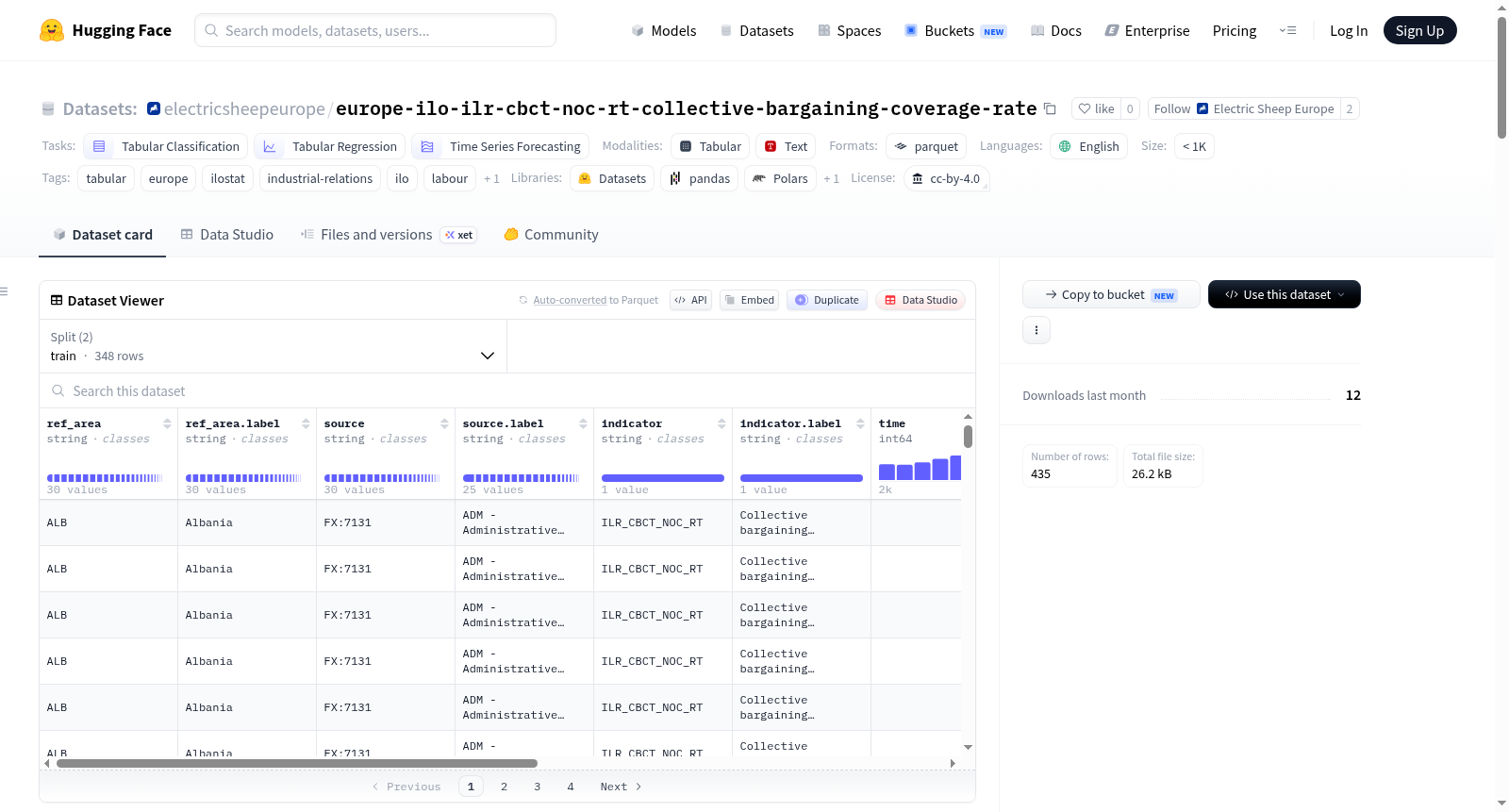The height and width of the screenshot is (812, 1509).
Task: Open the navigation overflow menu icon
Action: point(1287,30)
